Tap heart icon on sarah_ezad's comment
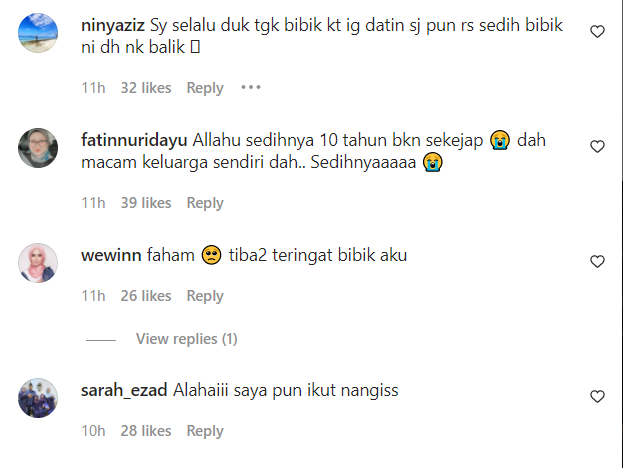The height and width of the screenshot is (468, 623). pos(597,396)
